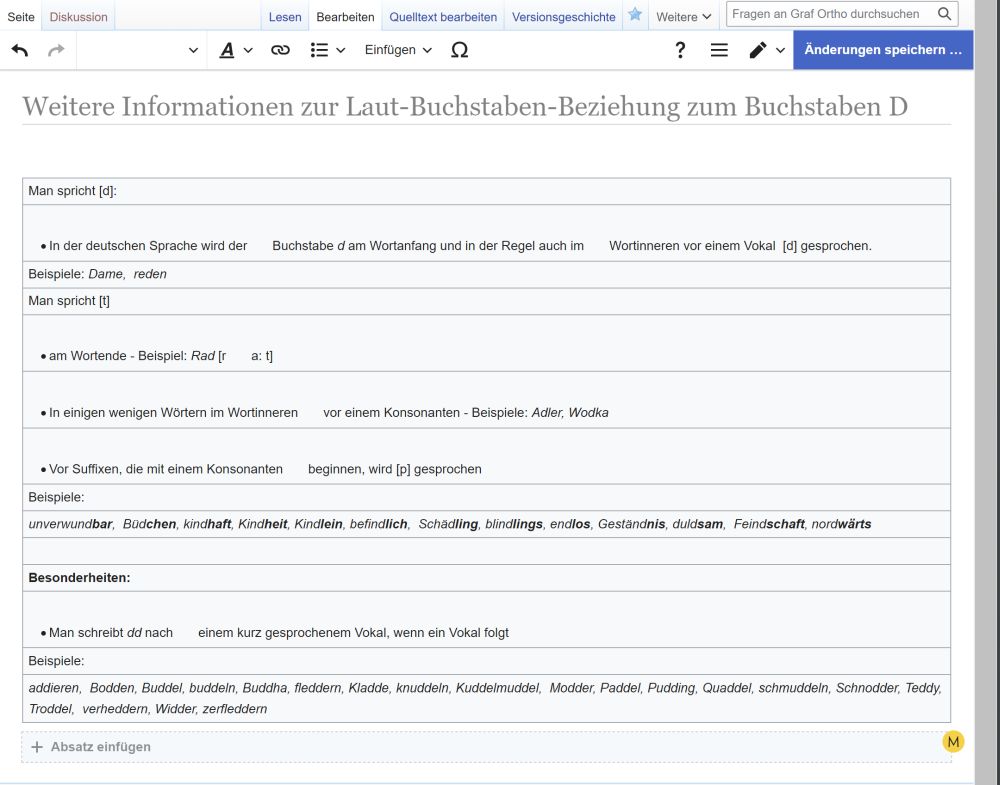Open the Weitere menu
Image resolution: width=1000 pixels, height=785 pixels.
pos(684,17)
